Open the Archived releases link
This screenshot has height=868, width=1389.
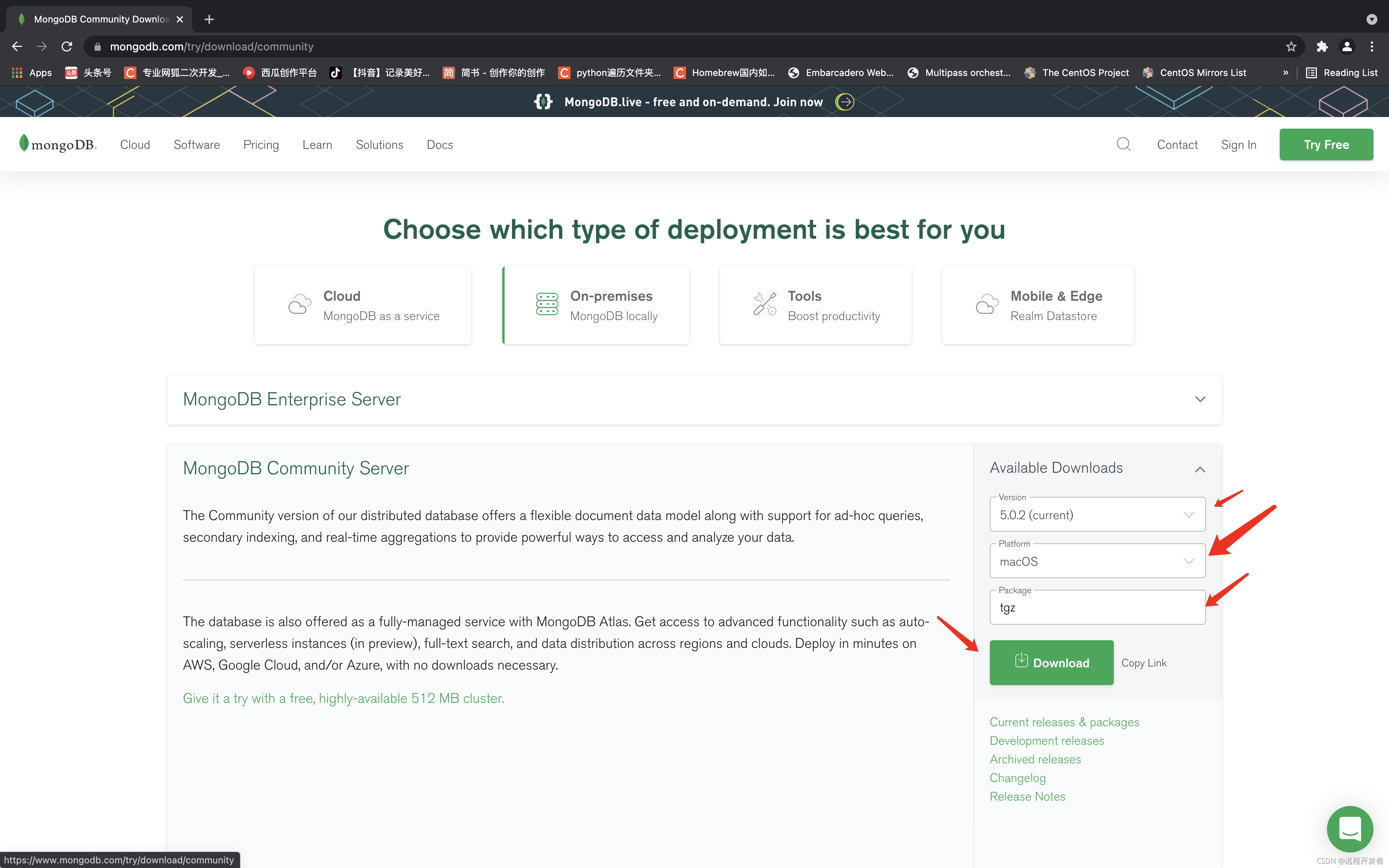(1035, 759)
